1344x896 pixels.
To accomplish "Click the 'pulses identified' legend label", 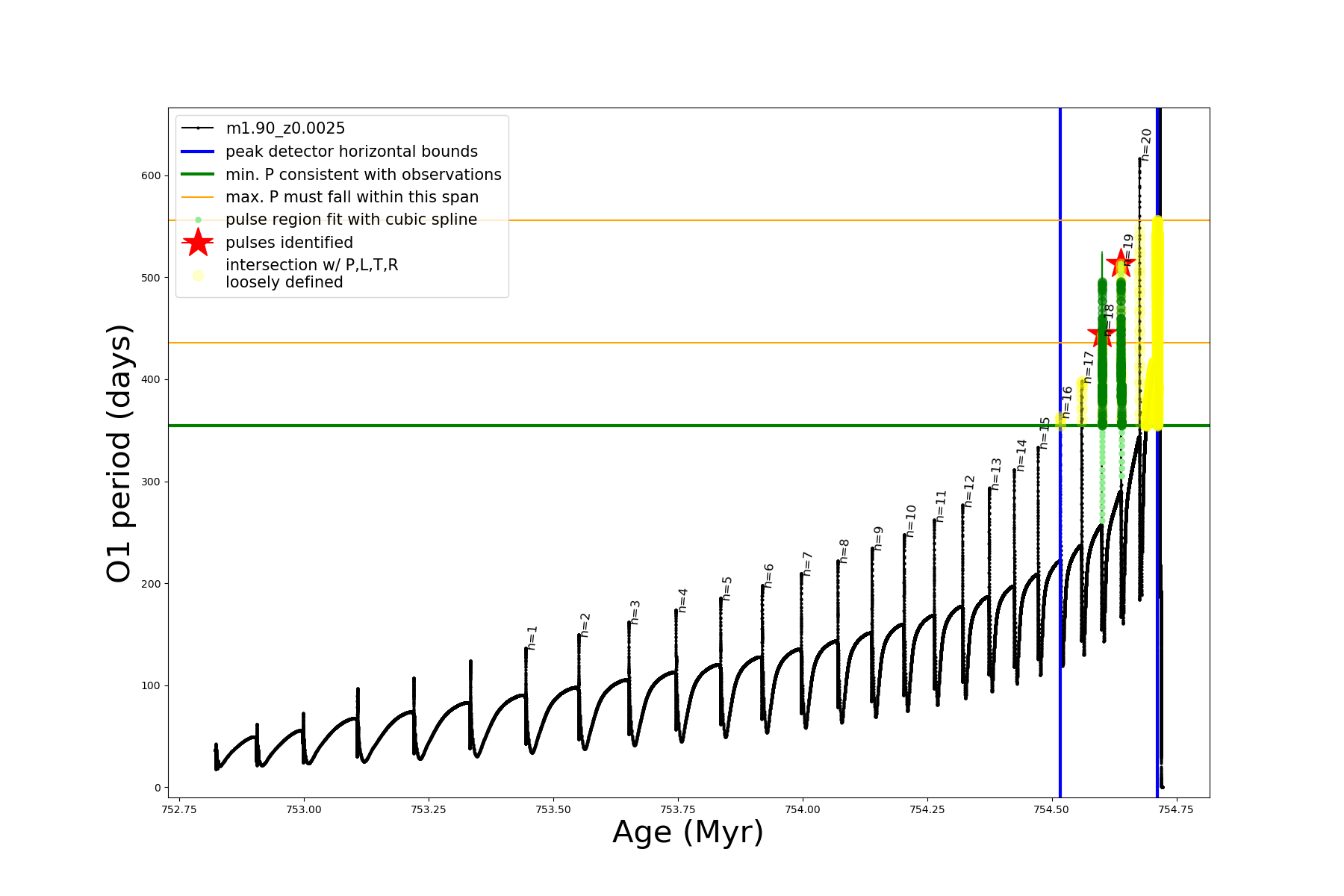I will tap(289, 243).
